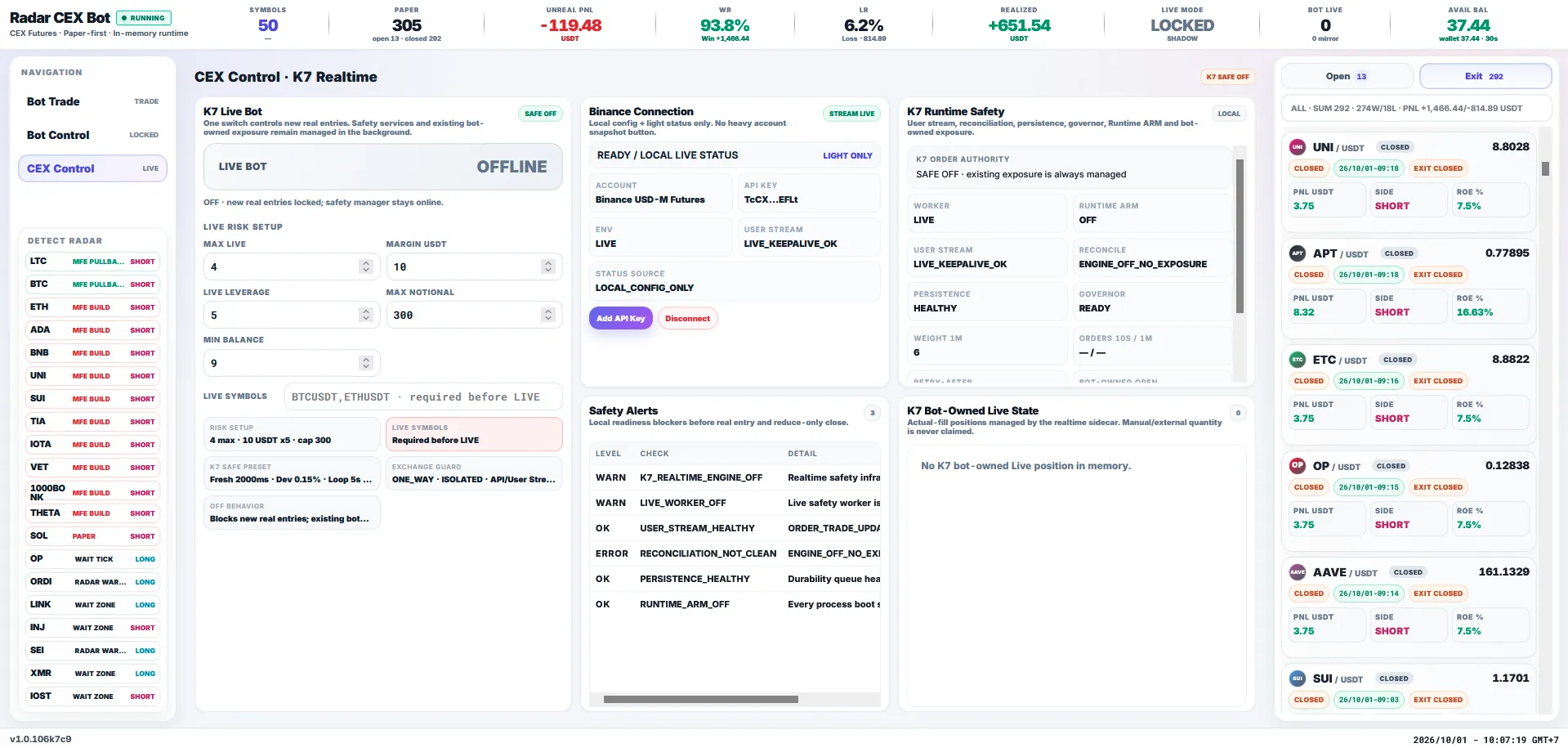1568x748 pixels.
Task: Click the AAVE coin icon in trade list
Action: click(x=1298, y=572)
